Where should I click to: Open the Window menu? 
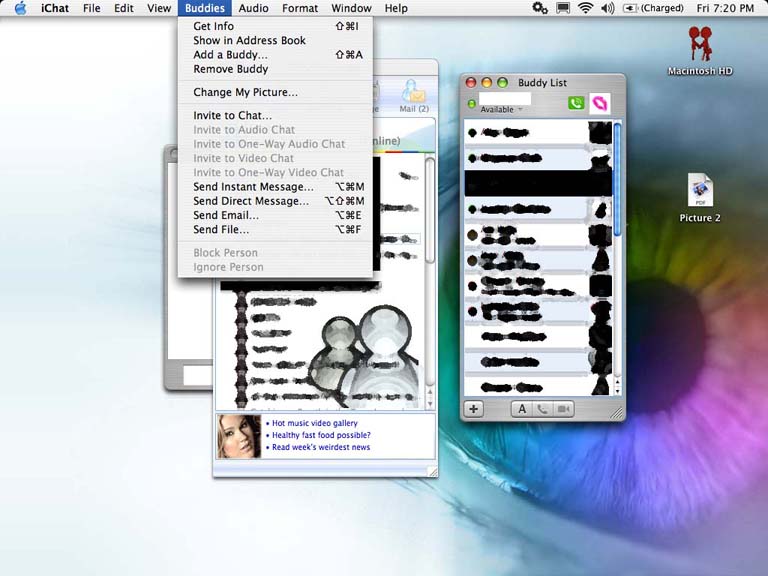point(351,8)
